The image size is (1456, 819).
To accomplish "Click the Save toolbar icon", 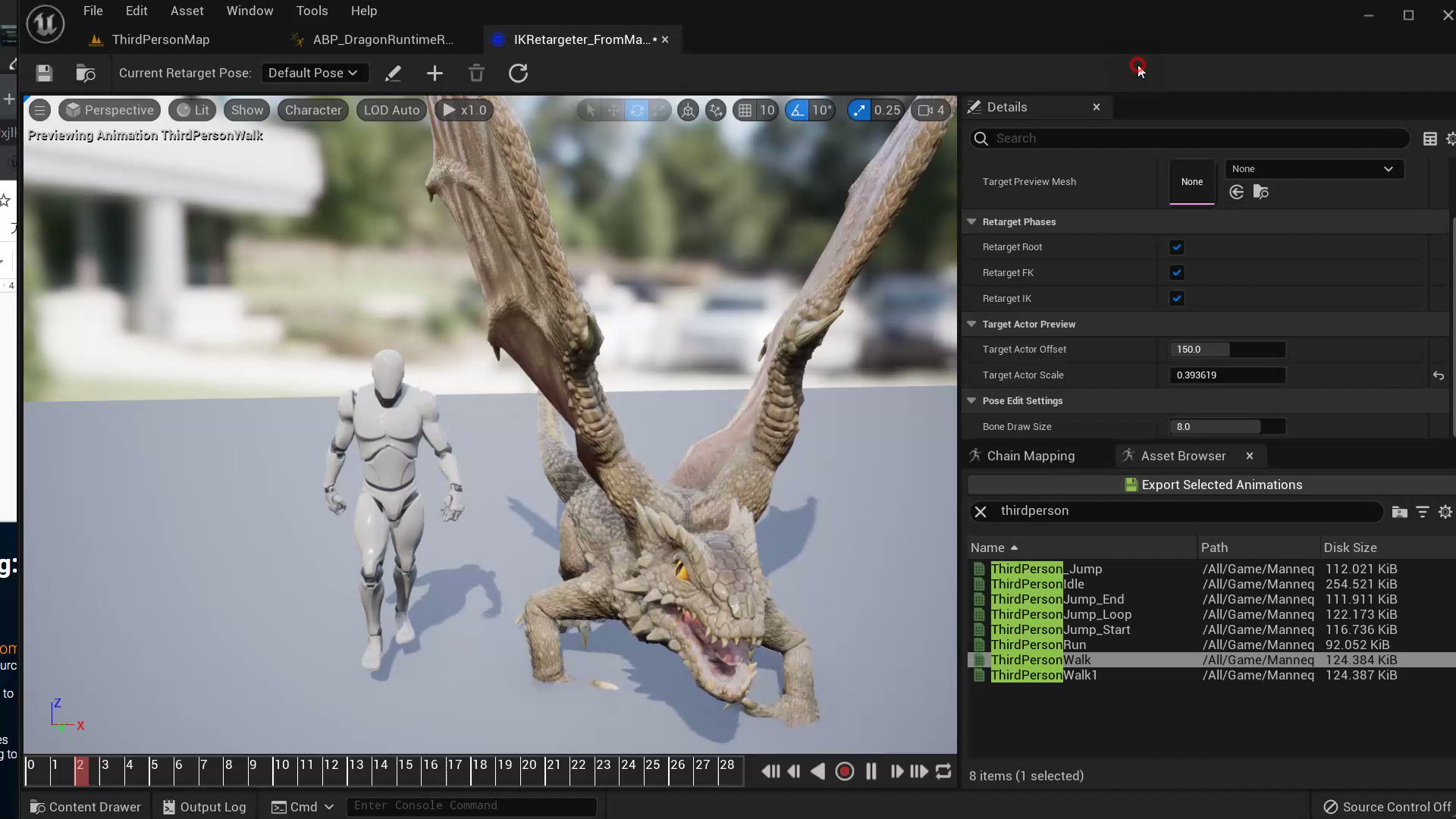I will click(x=43, y=73).
